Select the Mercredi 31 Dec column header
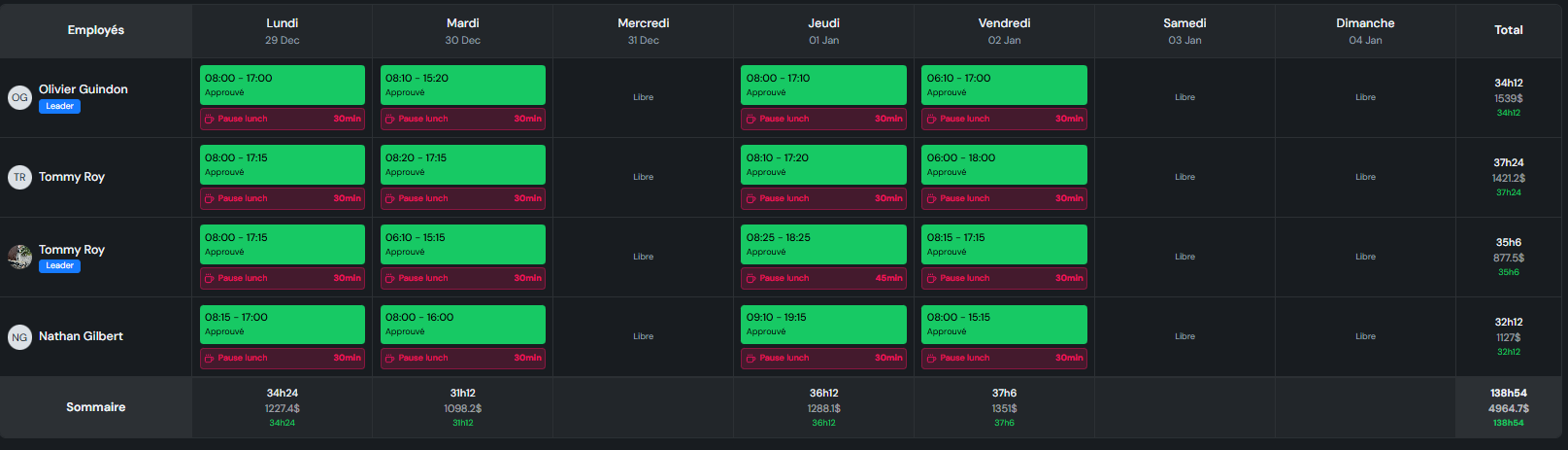 [643, 30]
